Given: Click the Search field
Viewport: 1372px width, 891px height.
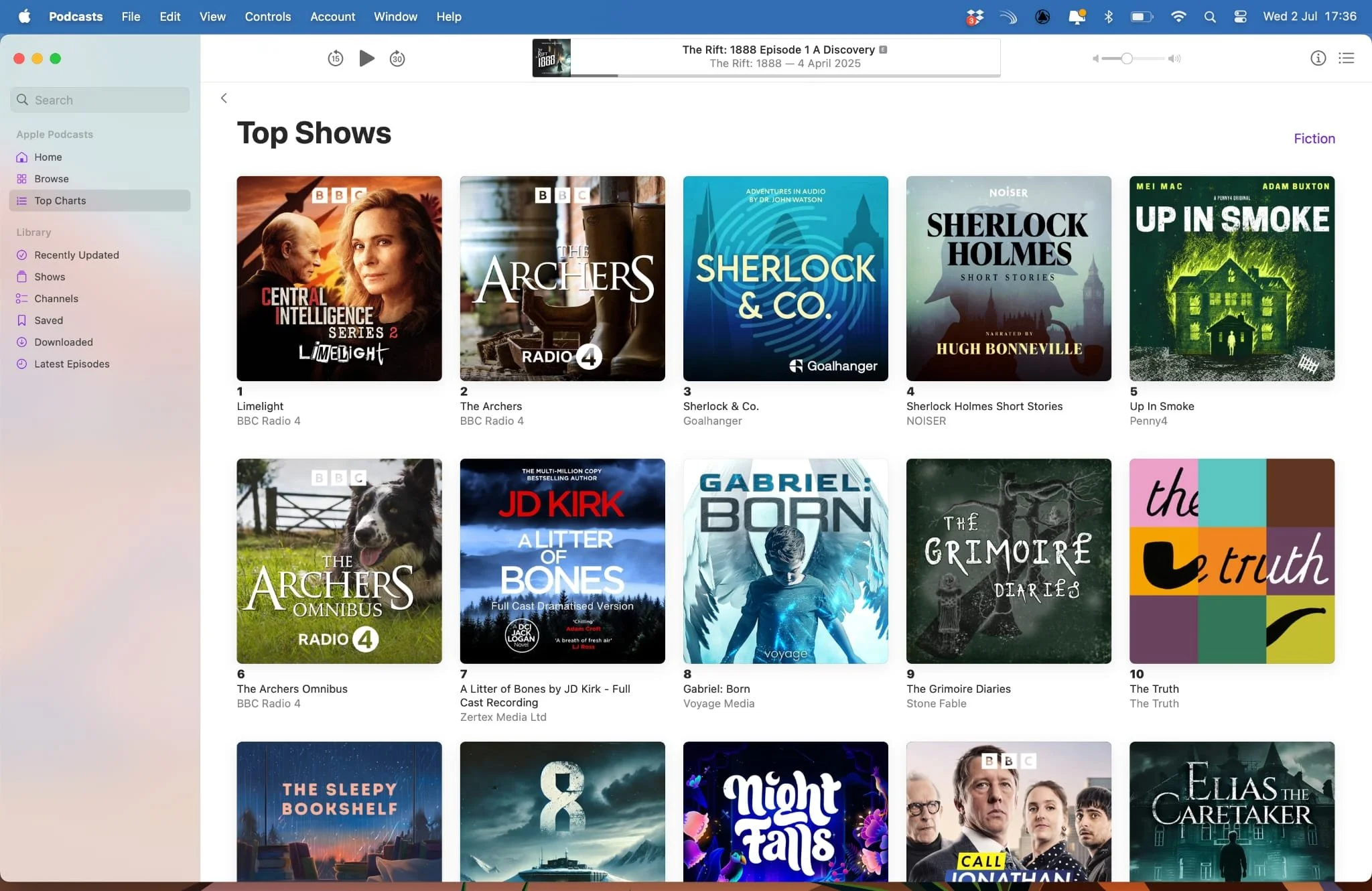Looking at the screenshot, I should click(x=100, y=100).
